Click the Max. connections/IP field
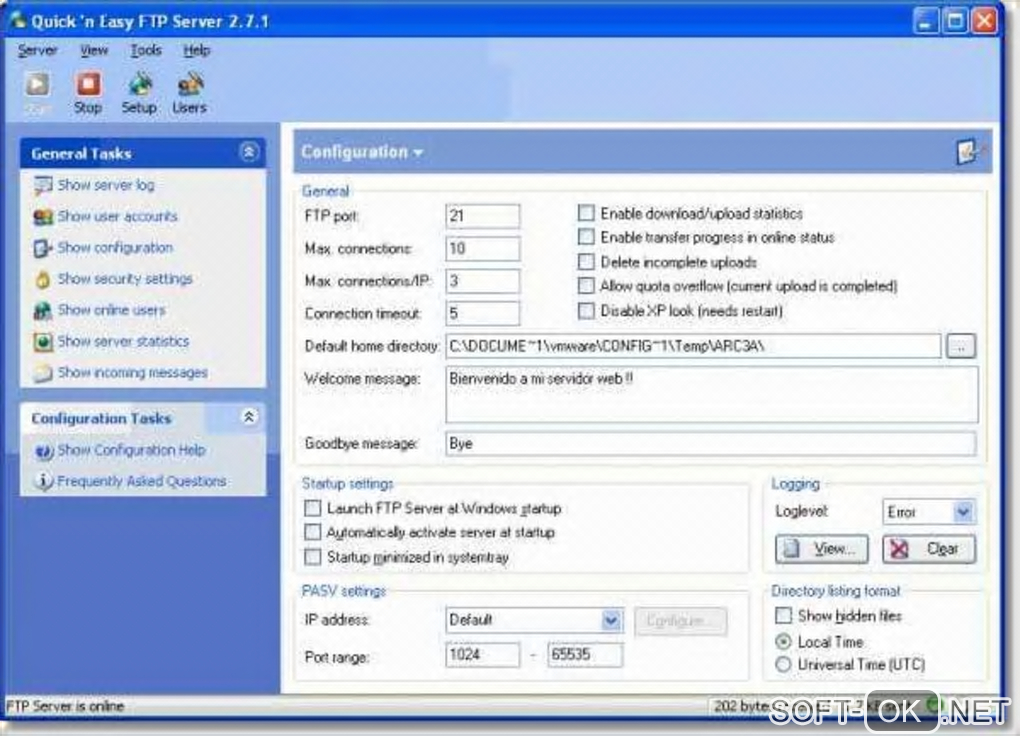This screenshot has width=1020, height=736. tap(483, 281)
